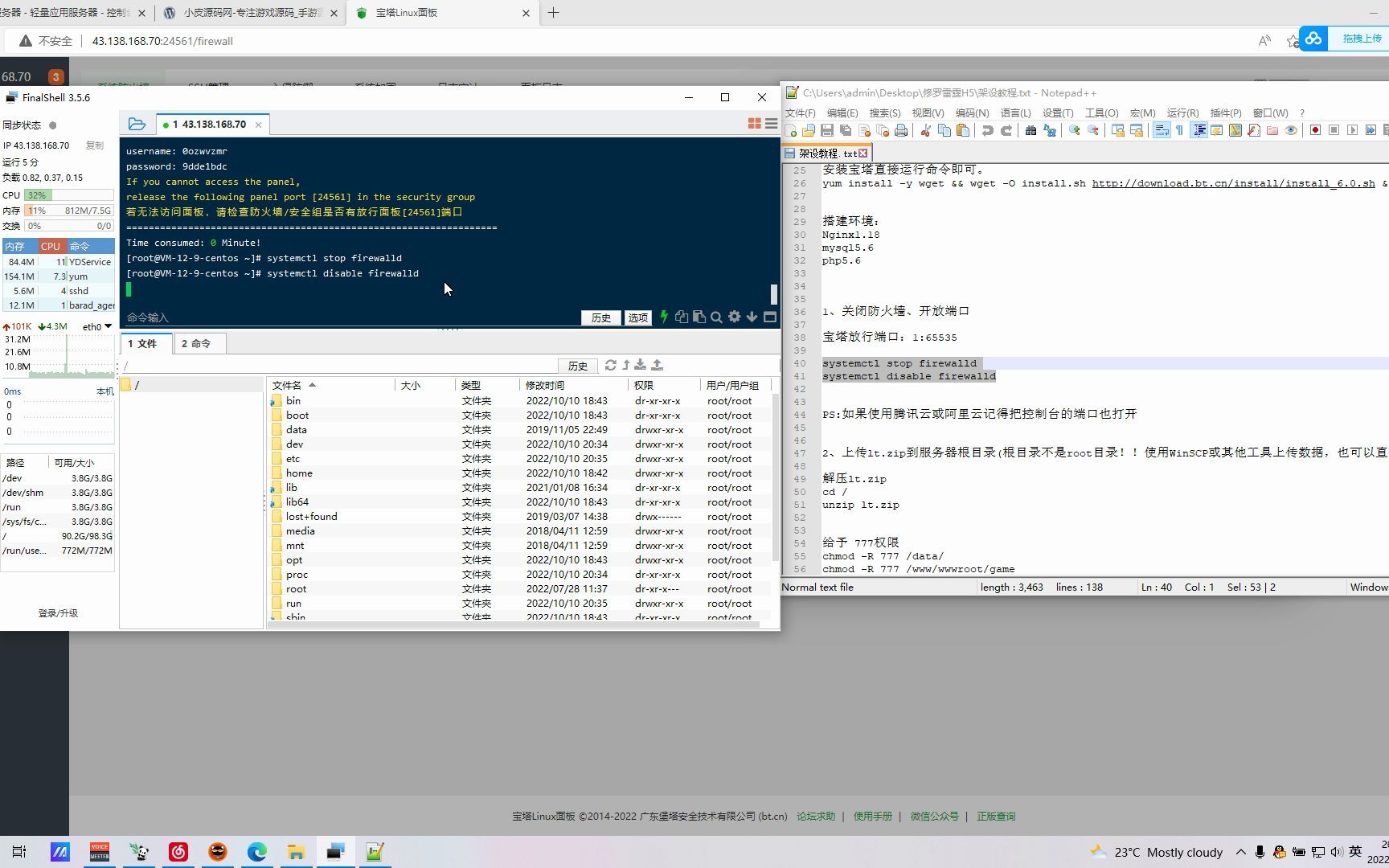This screenshot has width=1389, height=868.
Task: Open the terminal search magnifier
Action: click(716, 317)
